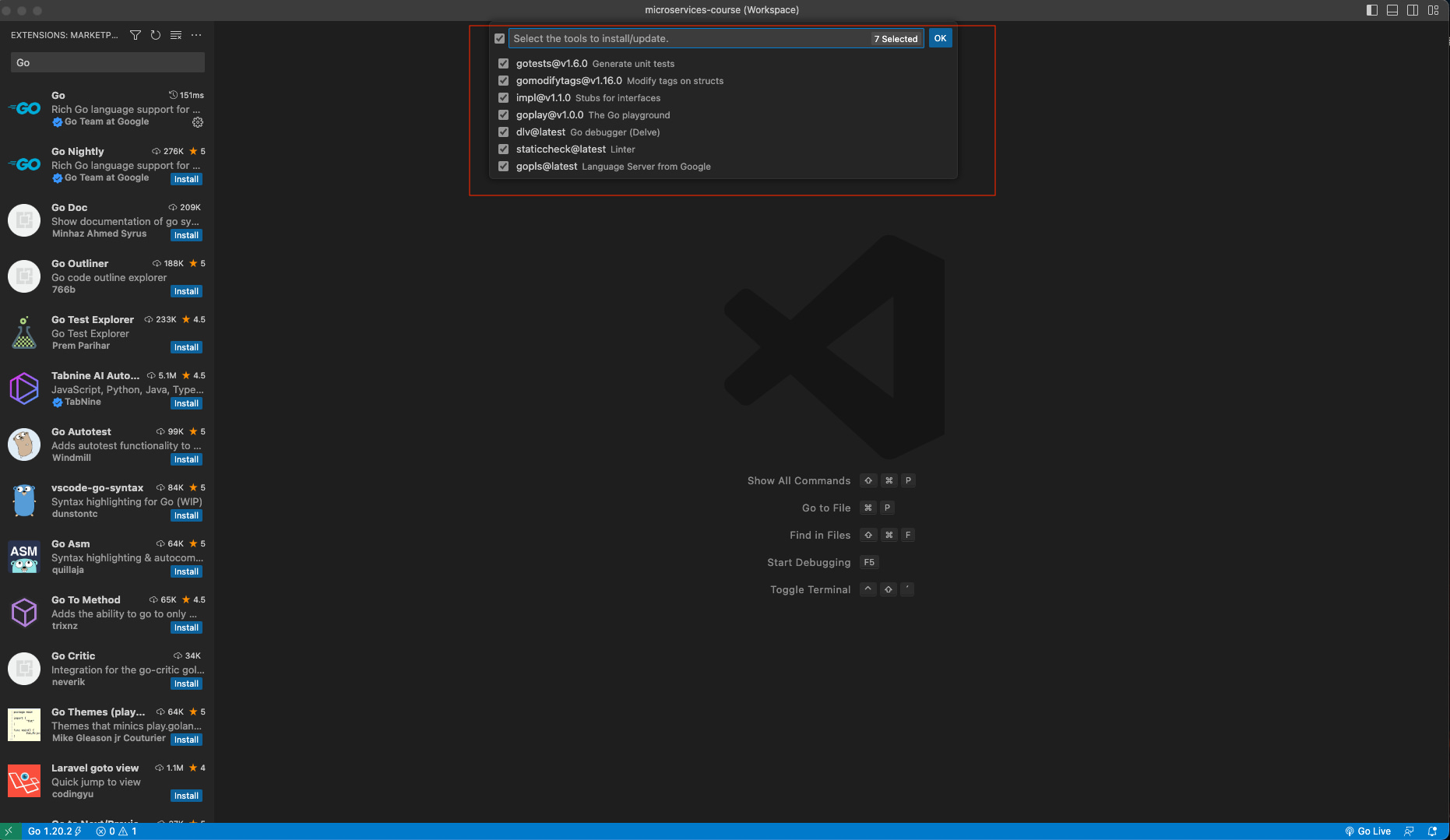This screenshot has width=1450, height=840.
Task: Open the notifications bell
Action: [x=1432, y=831]
